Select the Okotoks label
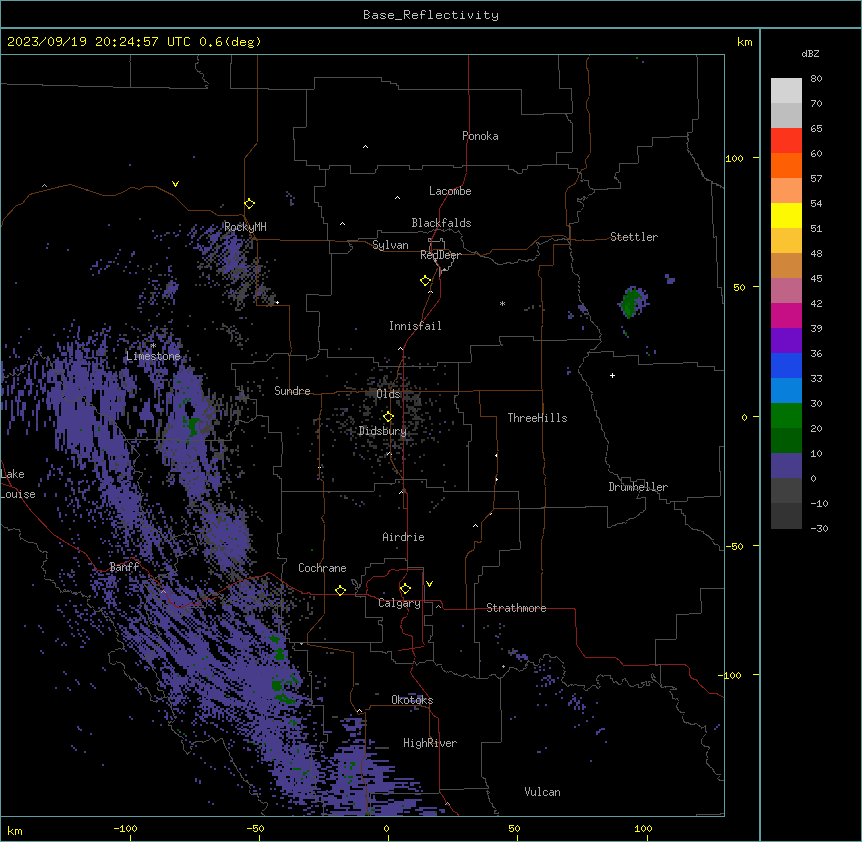Image resolution: width=862 pixels, height=842 pixels. coord(412,700)
